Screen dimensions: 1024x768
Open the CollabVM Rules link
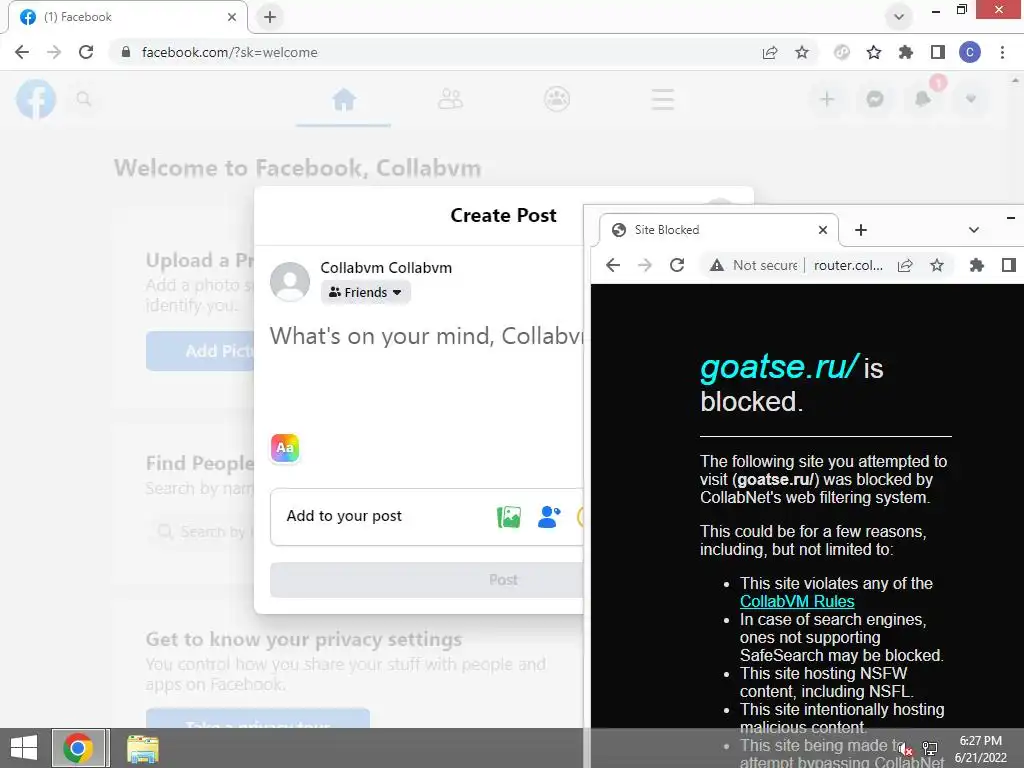[x=797, y=601]
